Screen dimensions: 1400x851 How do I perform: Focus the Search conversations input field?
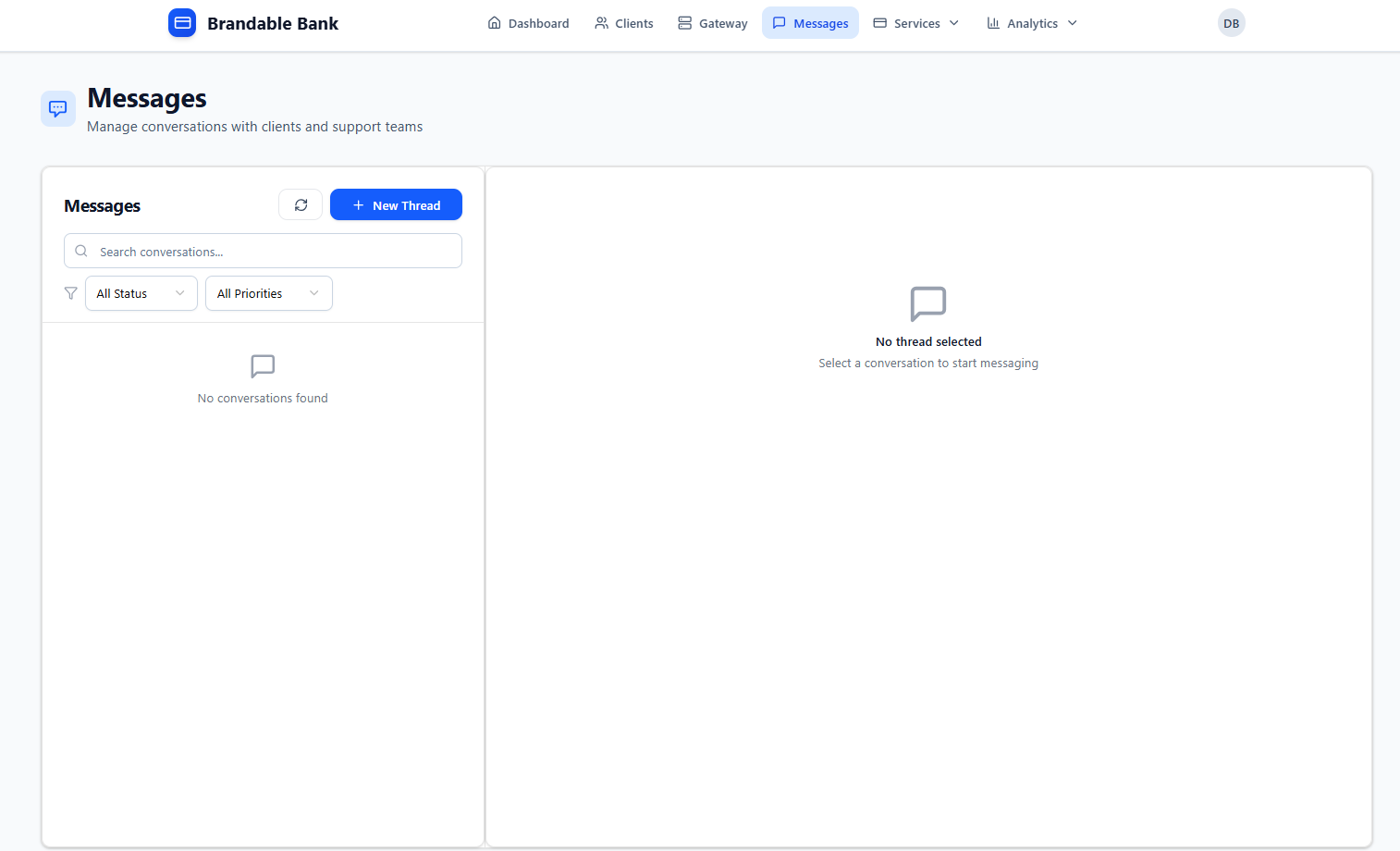click(x=277, y=252)
